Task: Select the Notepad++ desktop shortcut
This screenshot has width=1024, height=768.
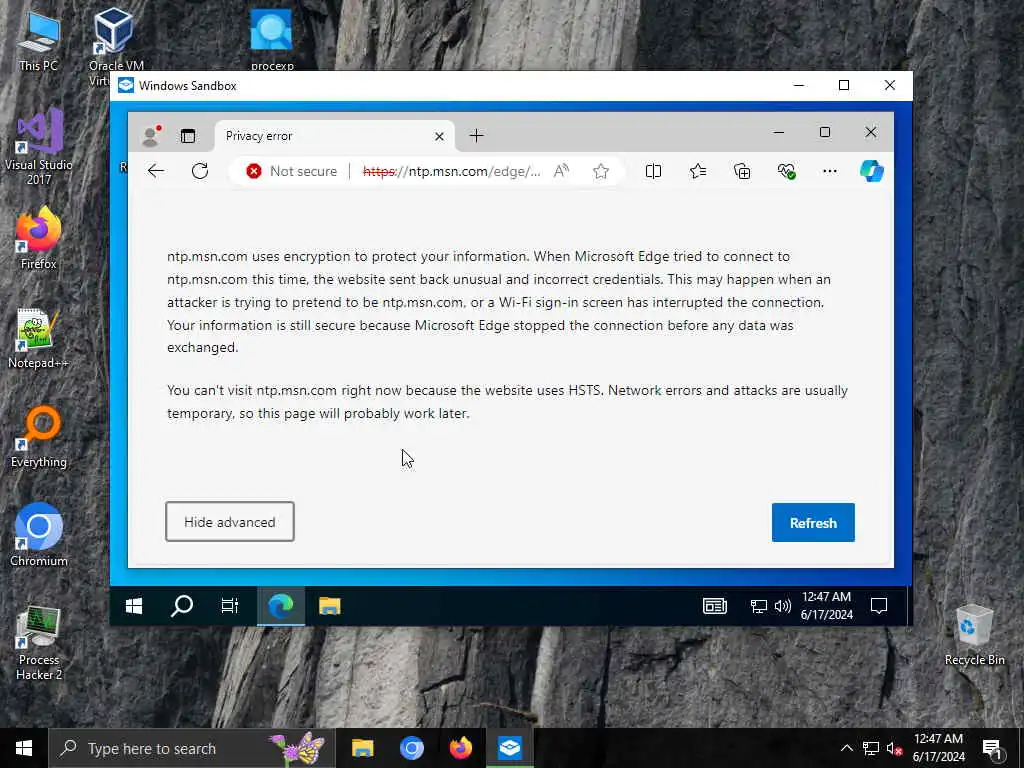Action: pos(38,338)
